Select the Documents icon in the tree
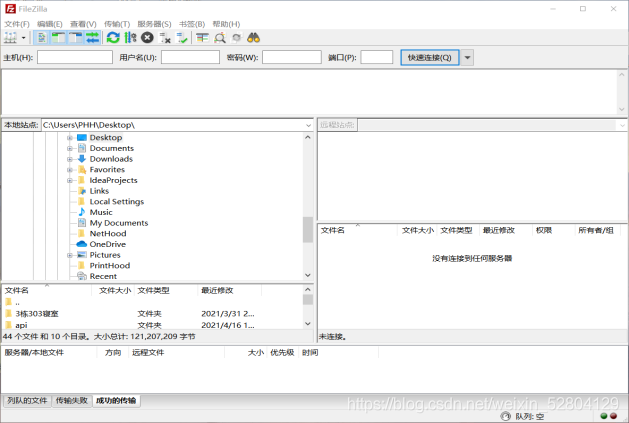The width and height of the screenshot is (629, 423). pos(82,148)
